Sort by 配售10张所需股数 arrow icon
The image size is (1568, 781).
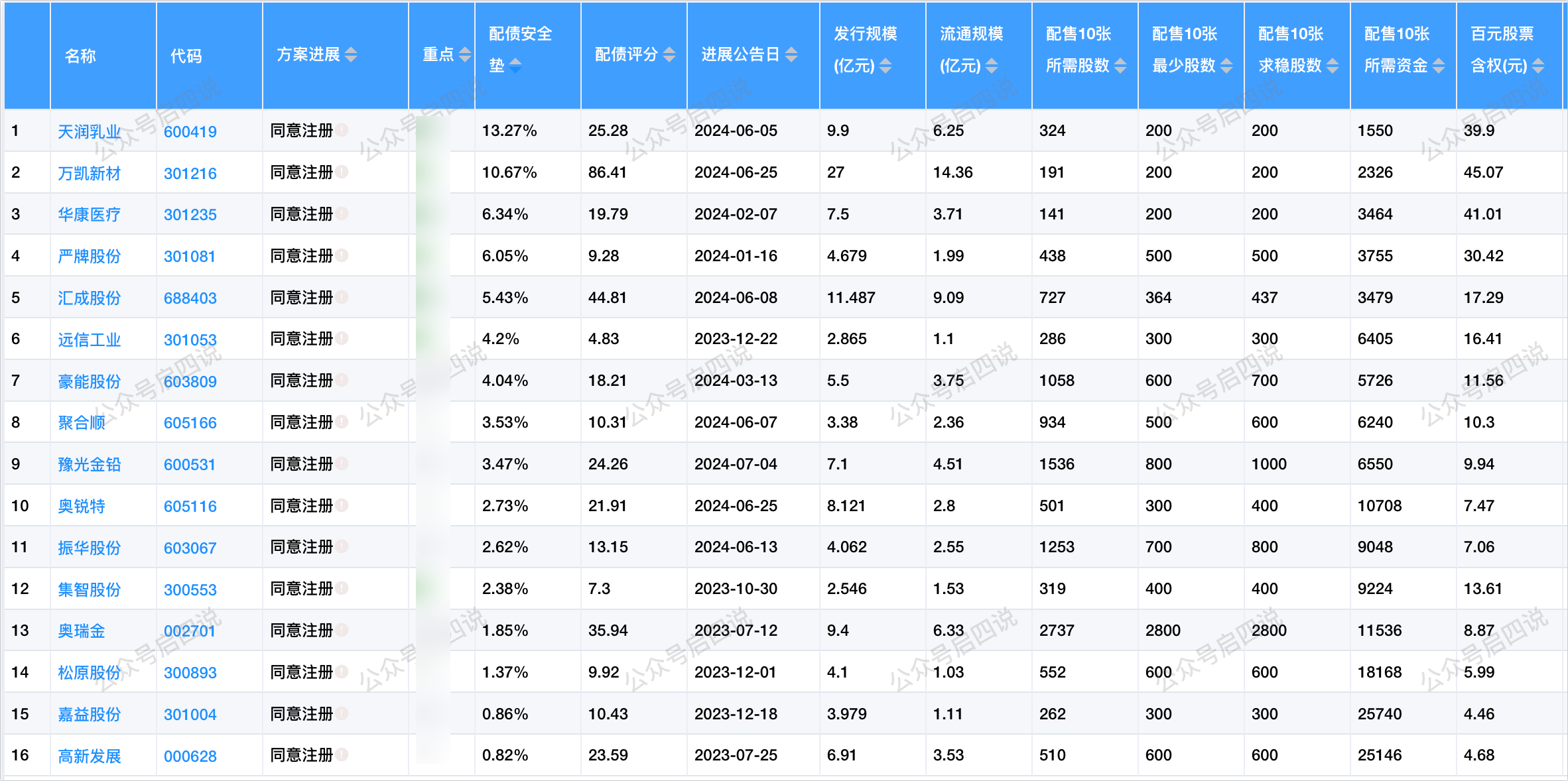(x=1120, y=66)
